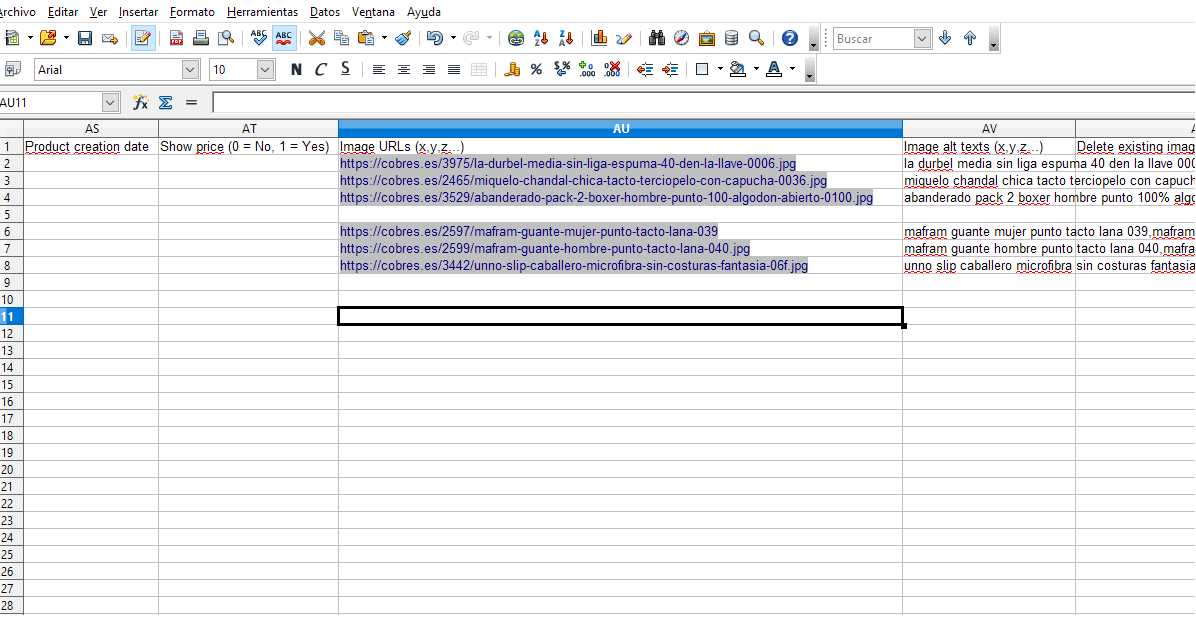Click the Undo arrow icon
Viewport: 1196px width, 620px height.
(435, 38)
